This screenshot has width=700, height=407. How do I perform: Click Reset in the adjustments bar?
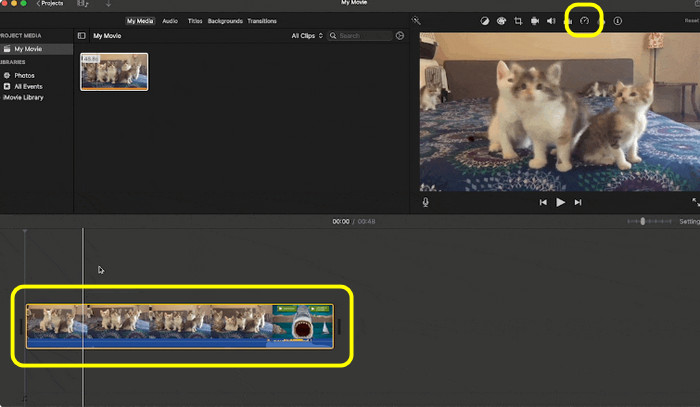pyautogui.click(x=692, y=21)
